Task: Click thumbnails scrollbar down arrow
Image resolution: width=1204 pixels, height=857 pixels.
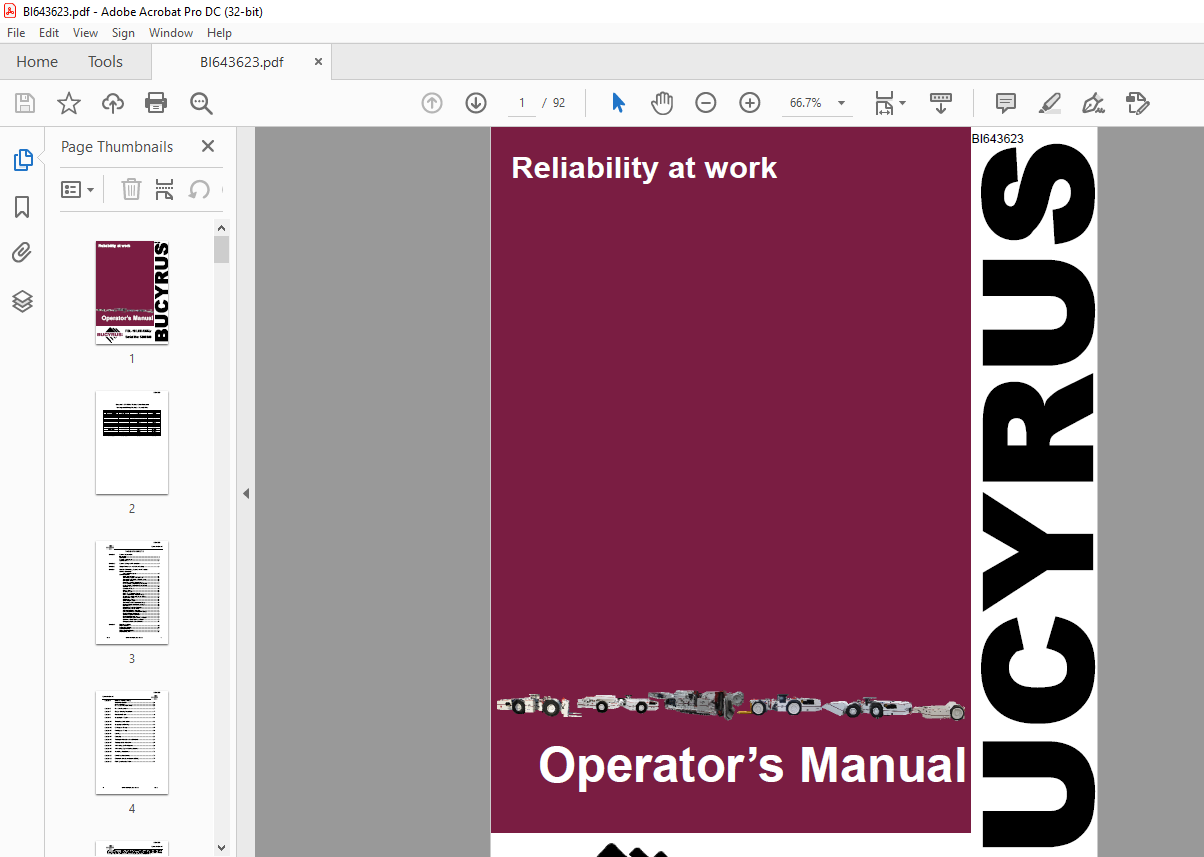Action: (x=222, y=848)
